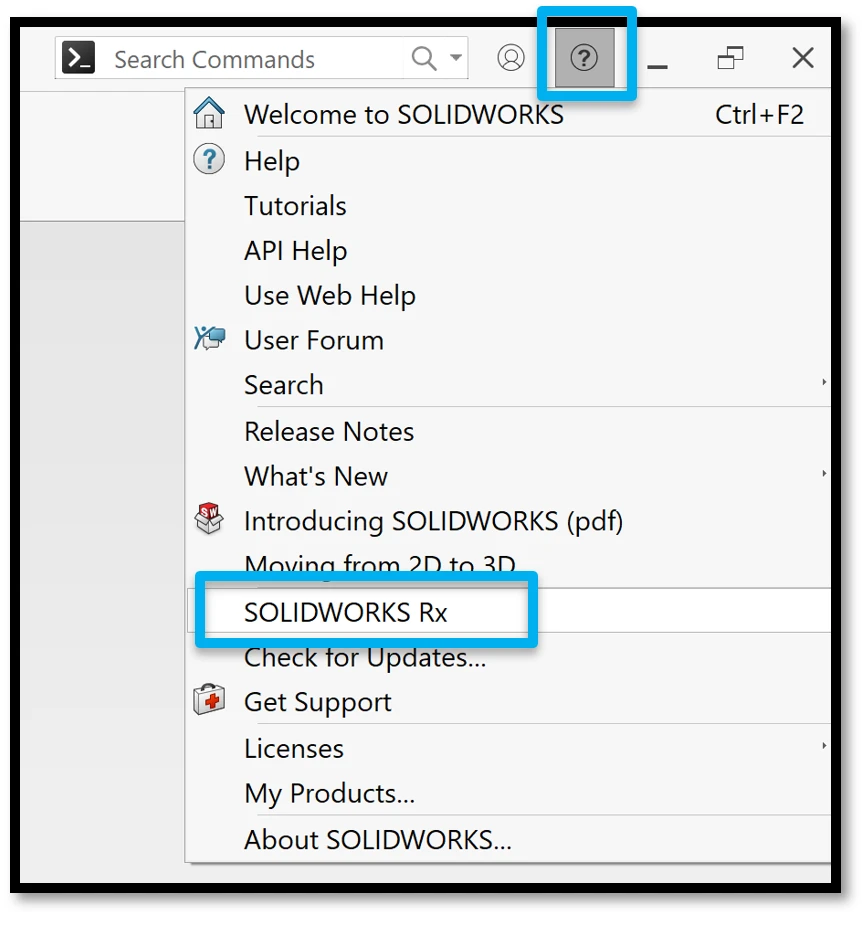The height and width of the screenshot is (925, 862).
Task: Open API Help menu entry
Action: pyautogui.click(x=295, y=251)
